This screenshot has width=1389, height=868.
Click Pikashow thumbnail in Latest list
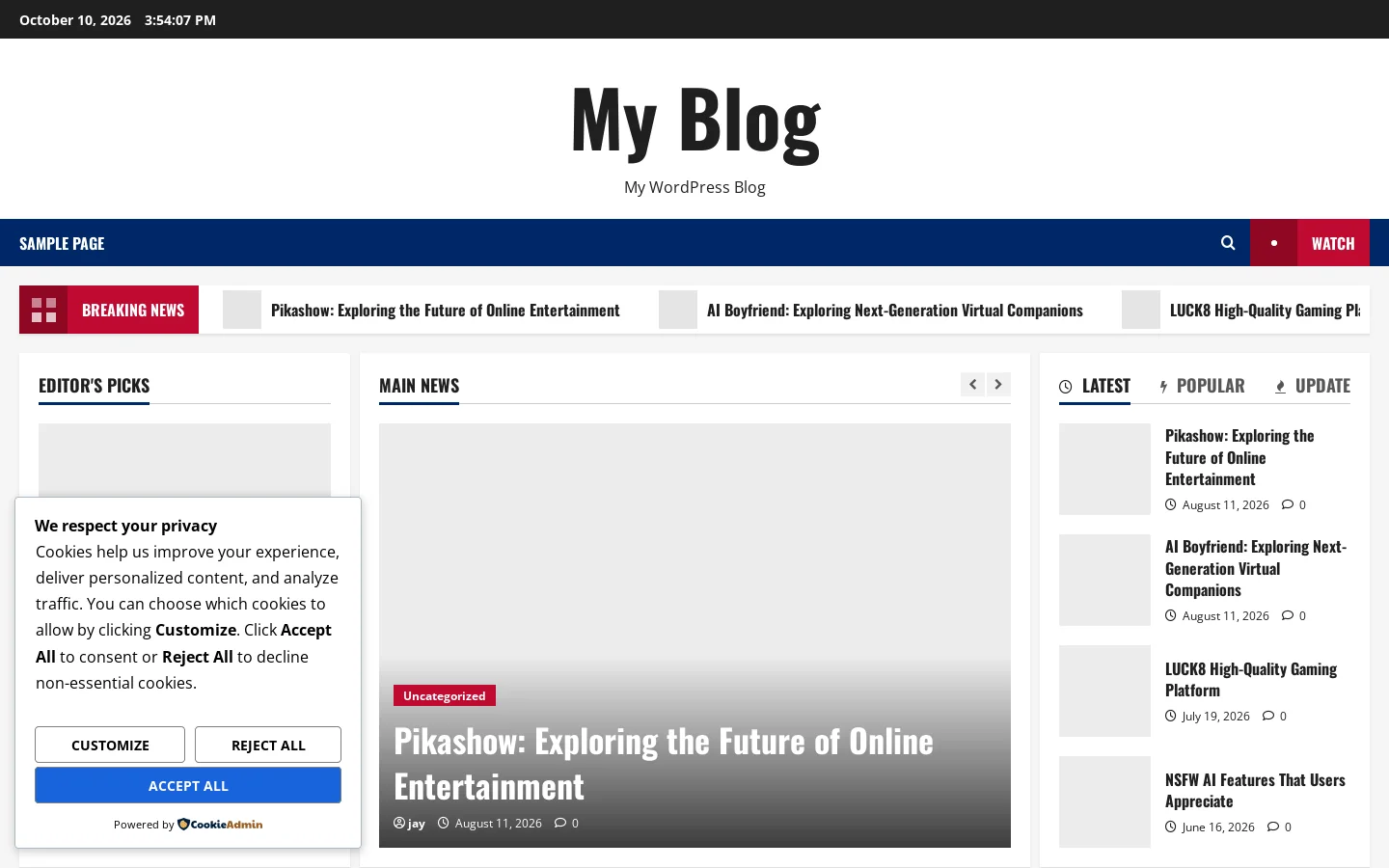pos(1104,469)
